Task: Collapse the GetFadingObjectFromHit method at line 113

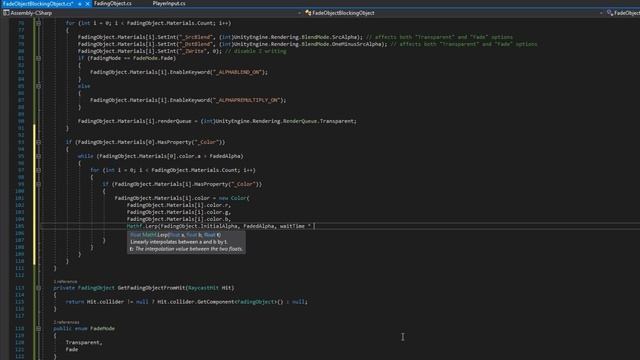Action: 38,288
